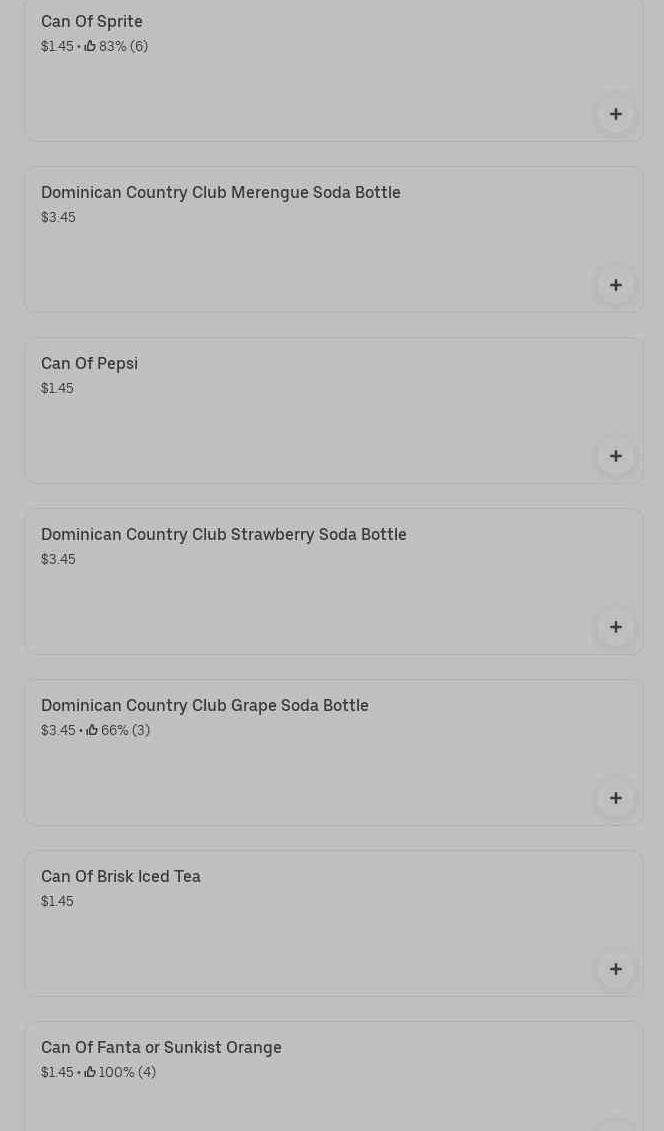This screenshot has width=664, height=1131.
Task: Add Merengue Soda Bottle with plus button
Action: click(x=615, y=285)
